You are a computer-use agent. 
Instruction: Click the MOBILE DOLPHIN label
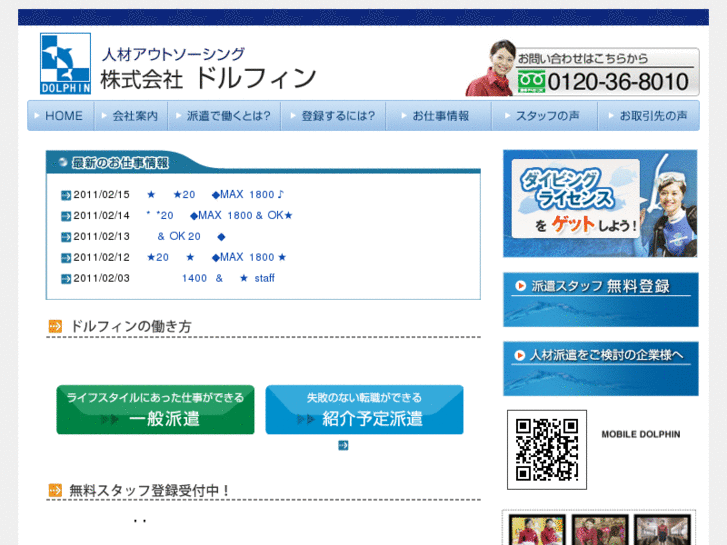pyautogui.click(x=641, y=435)
